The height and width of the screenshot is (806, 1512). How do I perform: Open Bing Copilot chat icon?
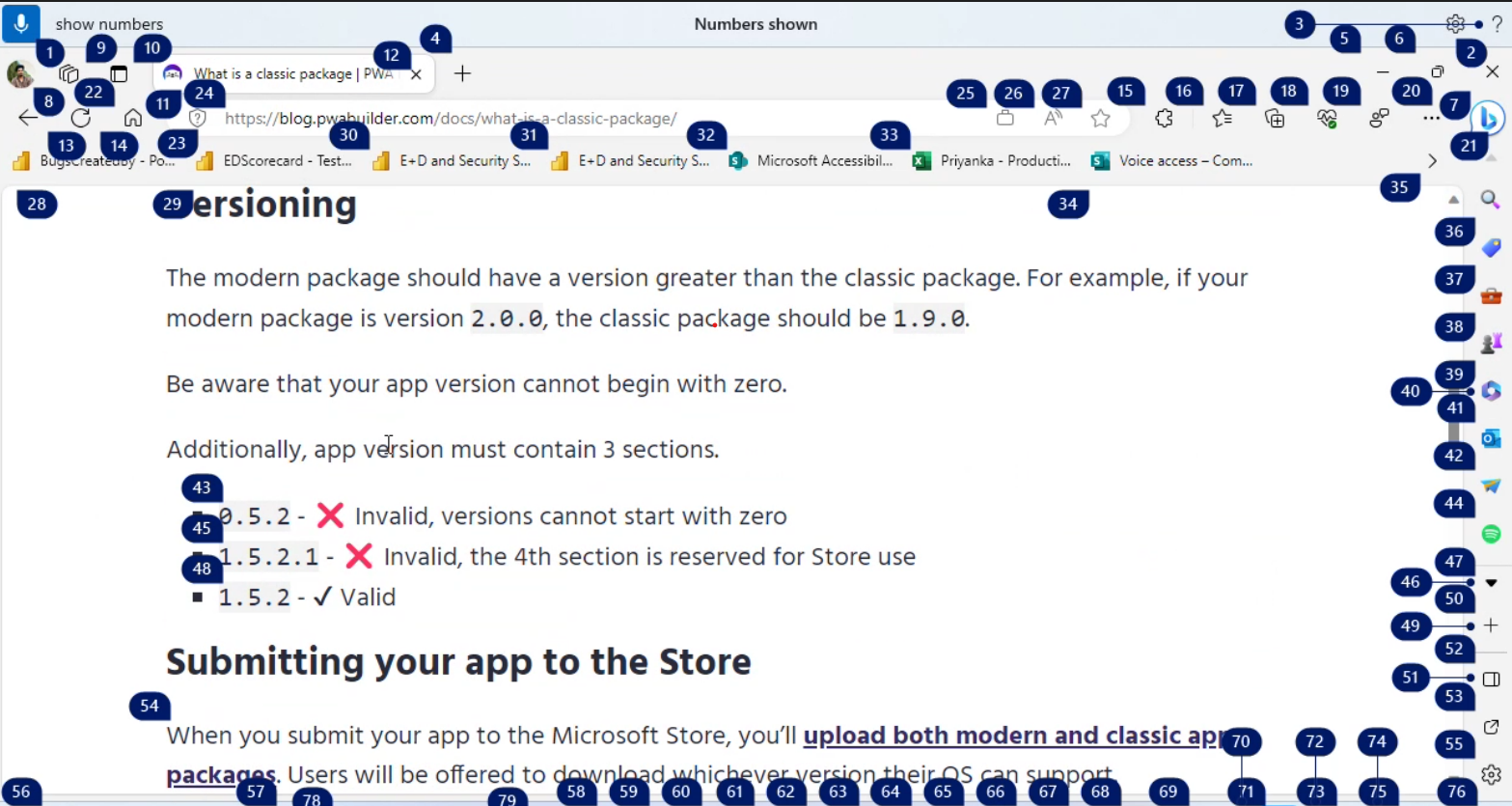[x=1490, y=118]
